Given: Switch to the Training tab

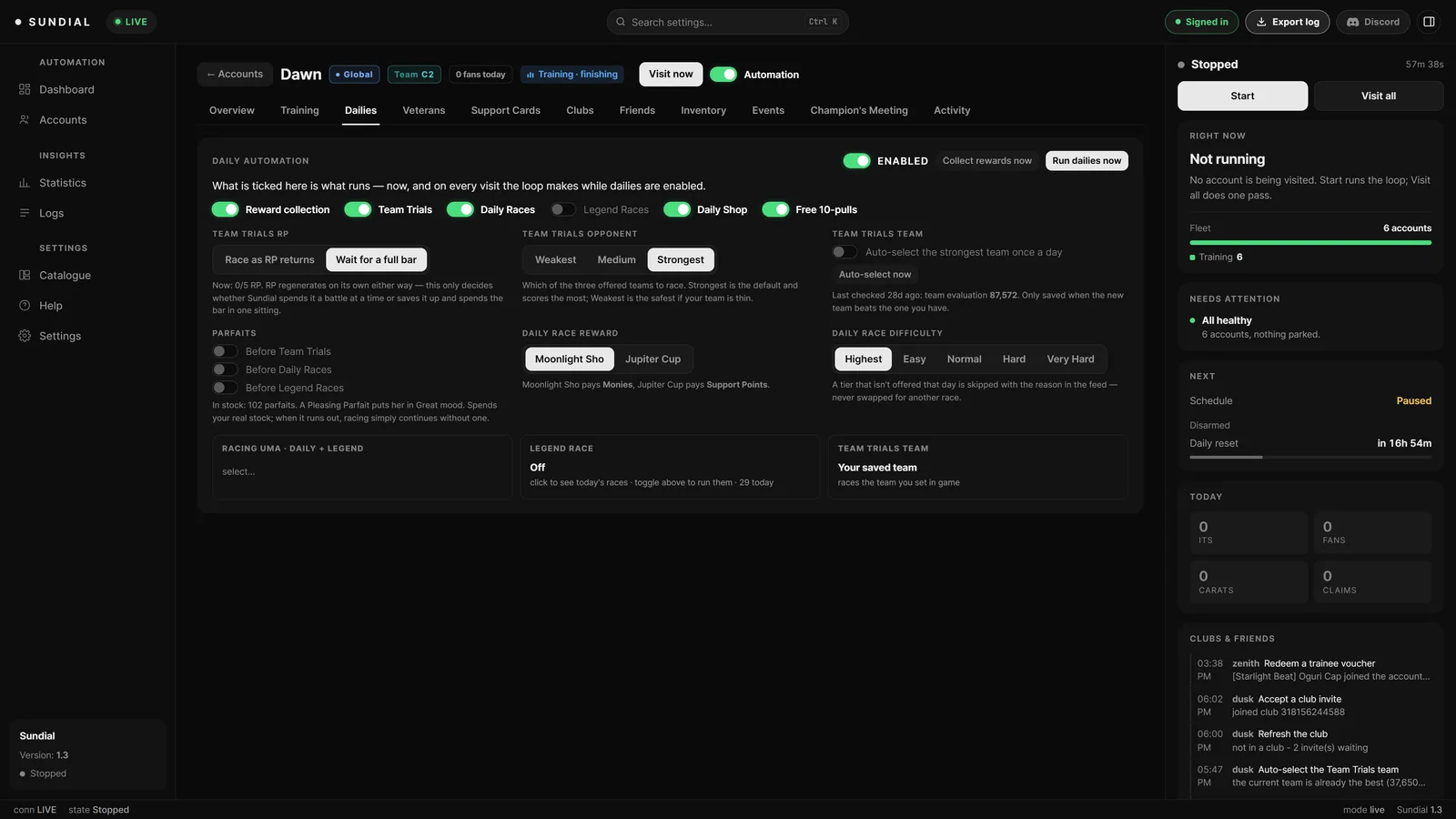Looking at the screenshot, I should pos(299,110).
